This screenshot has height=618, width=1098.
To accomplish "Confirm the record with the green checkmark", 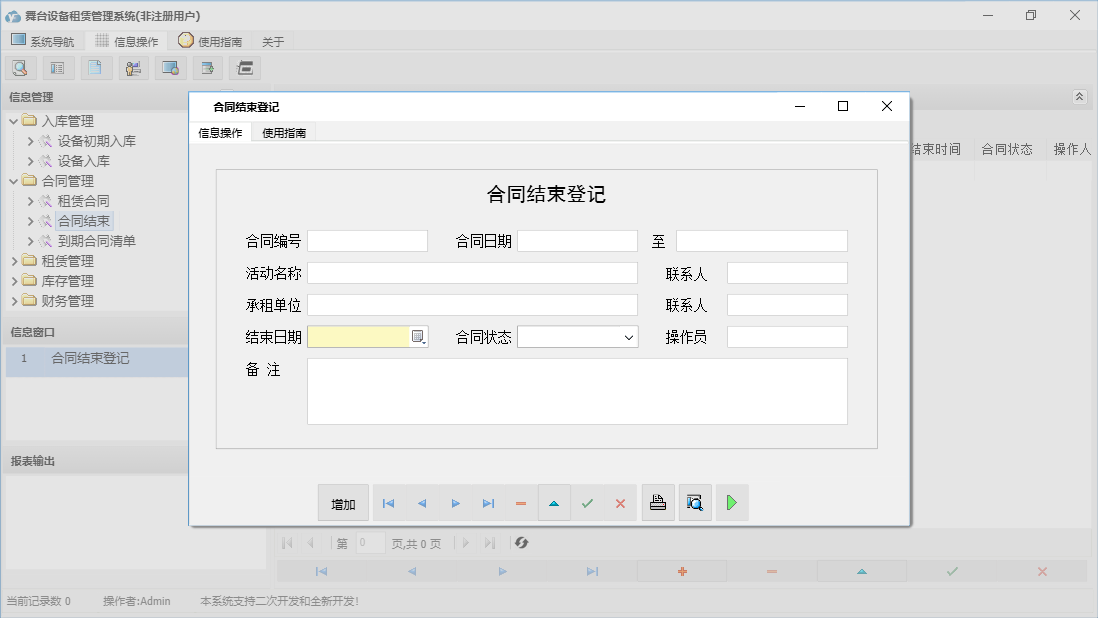I will [x=588, y=503].
